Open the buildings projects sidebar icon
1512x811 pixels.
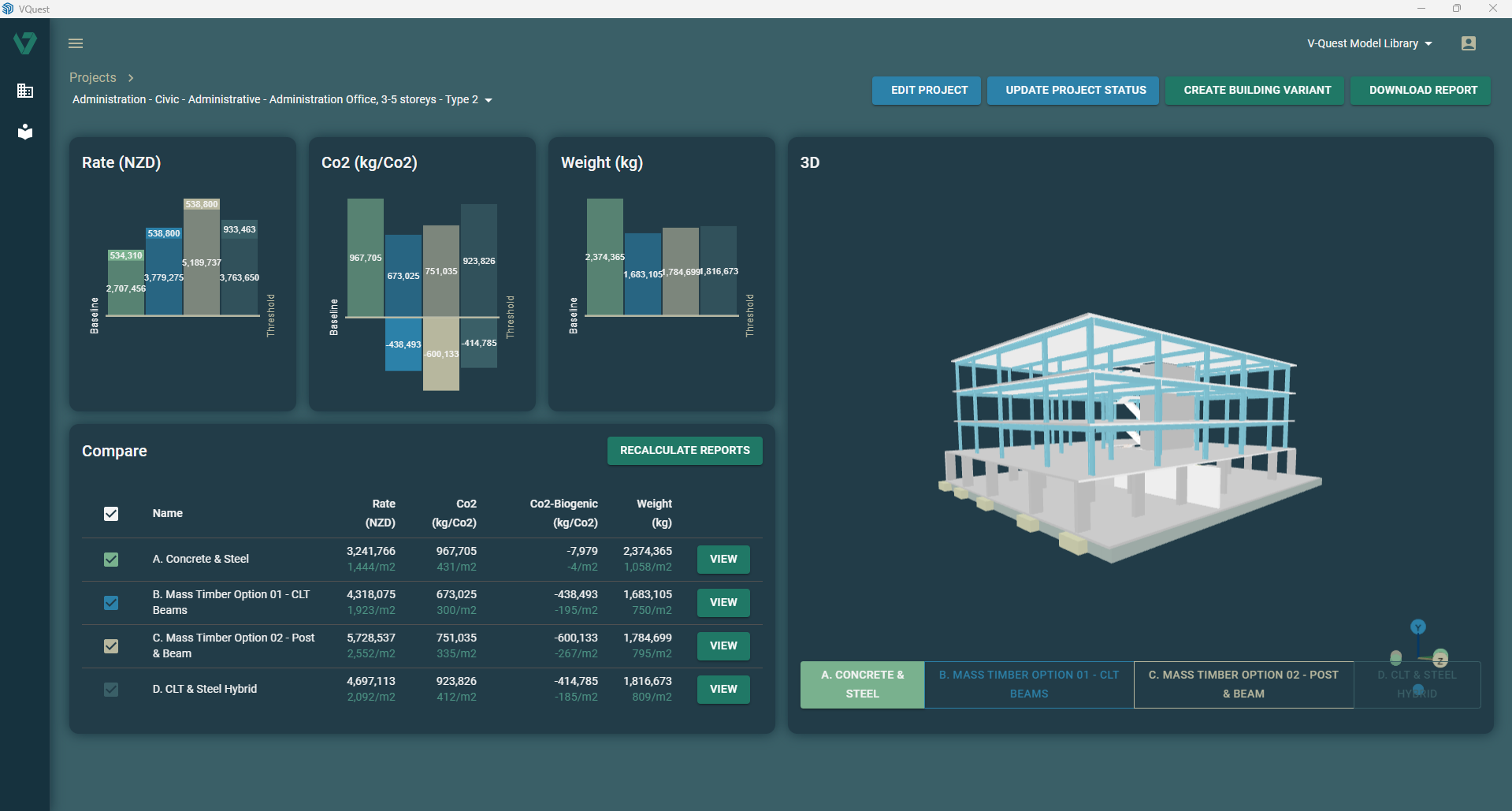(x=25, y=91)
